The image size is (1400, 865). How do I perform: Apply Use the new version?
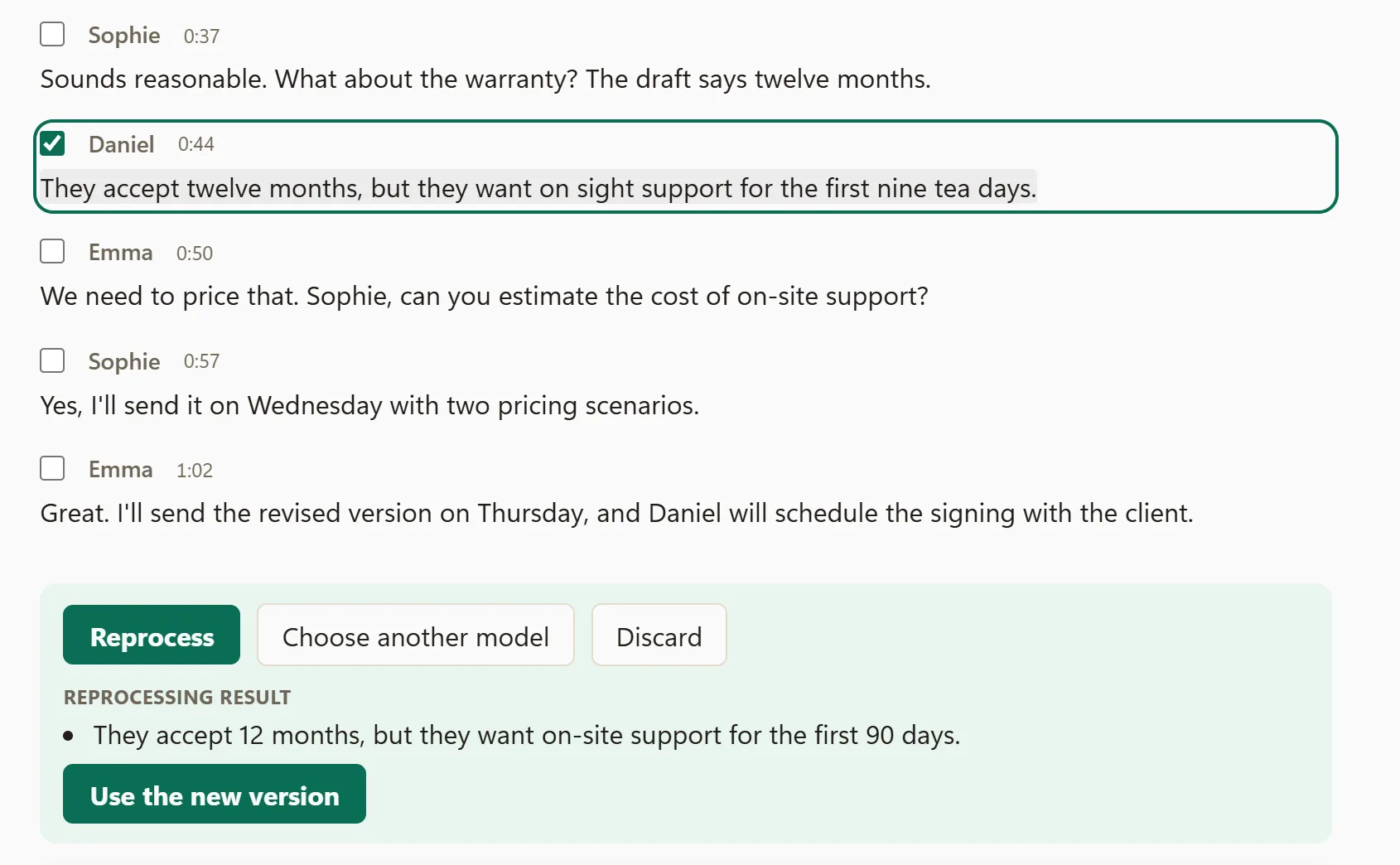click(x=215, y=794)
